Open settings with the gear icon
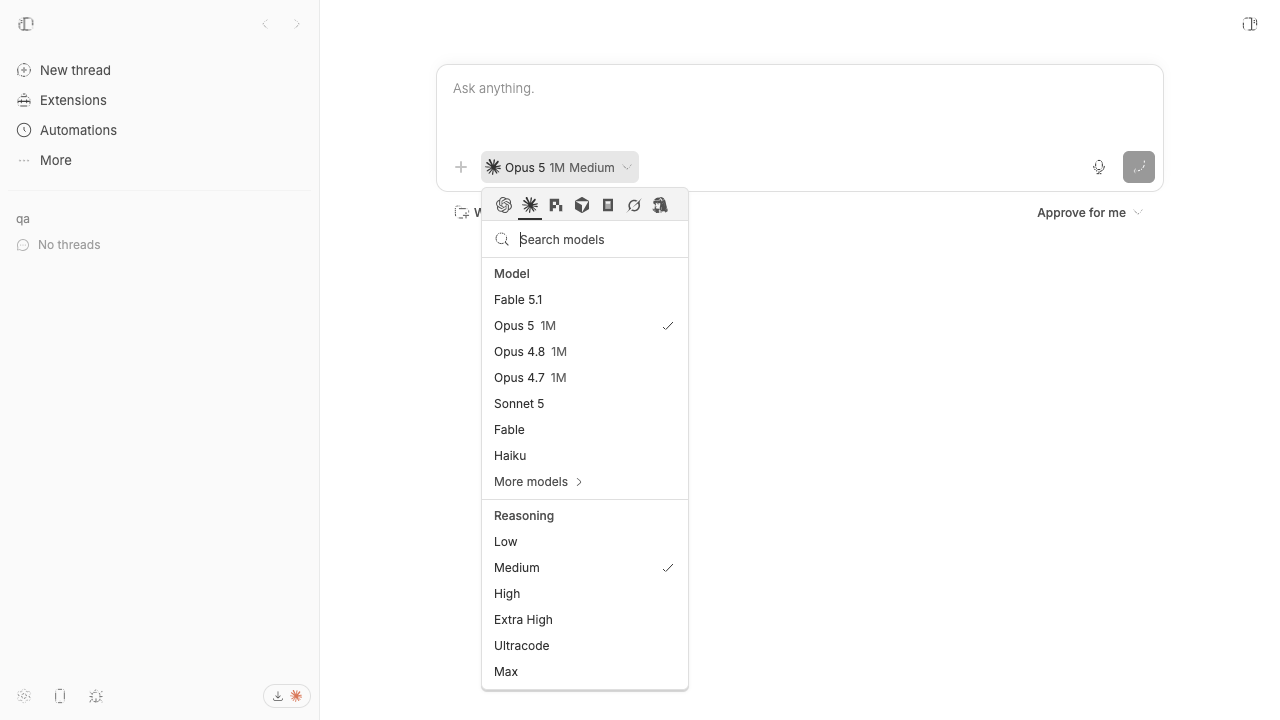This screenshot has height=720, width=1280. point(24,696)
